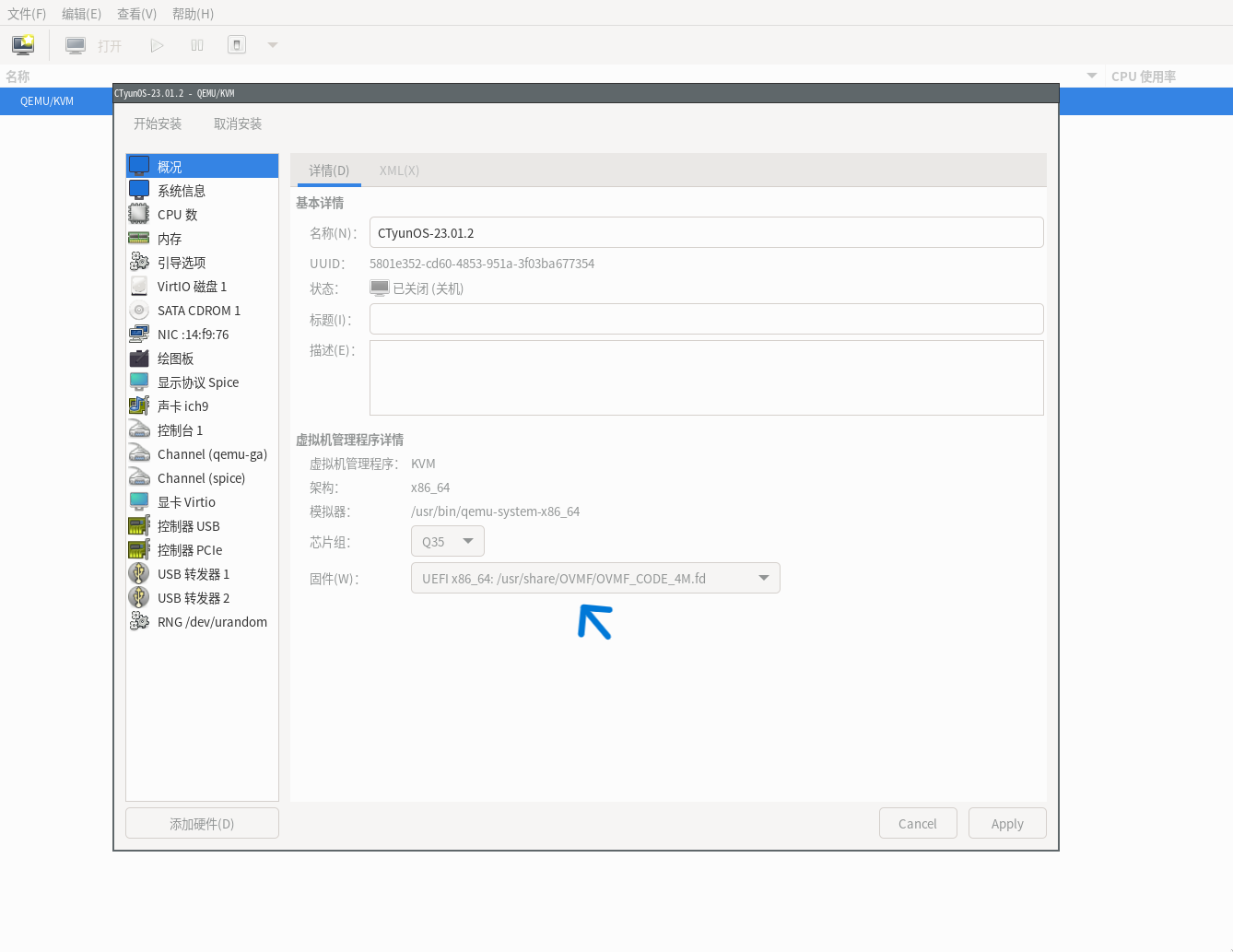The image size is (1233, 952).
Task: Expand the toolbar shutdown options arrow
Action: (x=273, y=45)
